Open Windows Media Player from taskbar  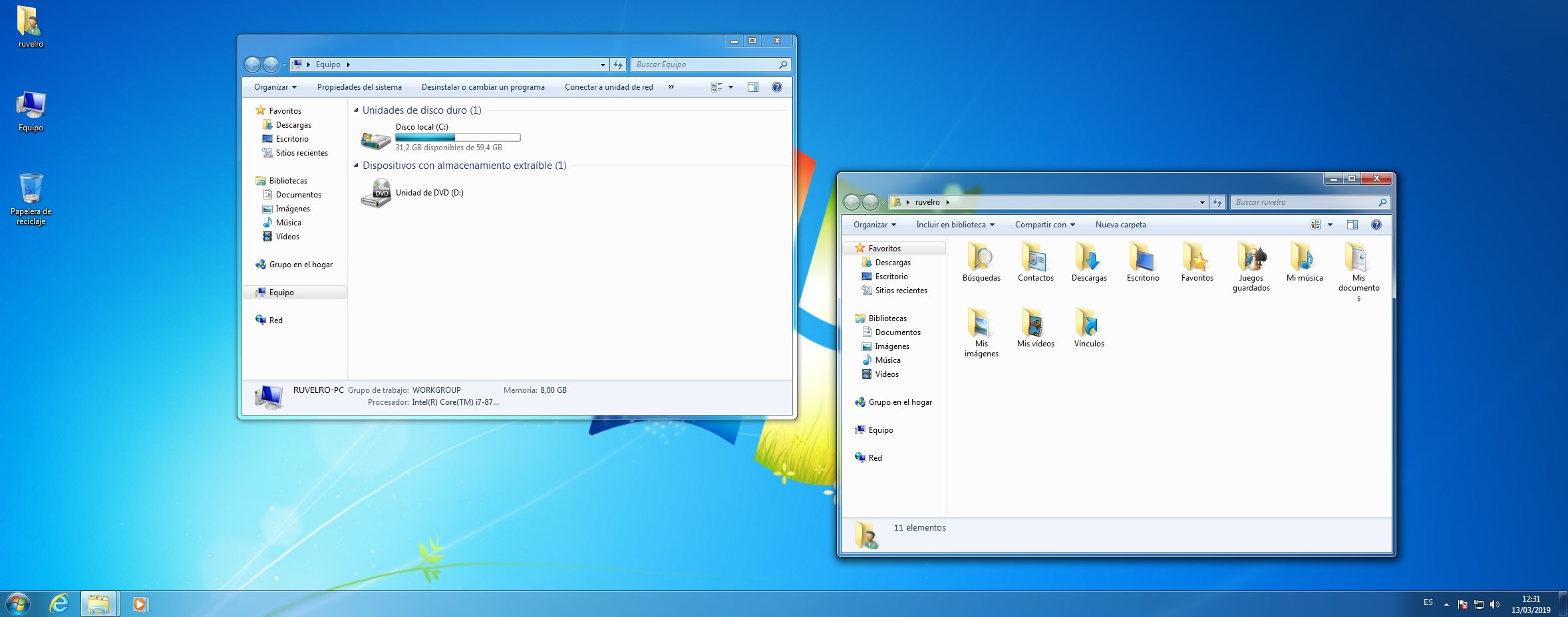[139, 604]
